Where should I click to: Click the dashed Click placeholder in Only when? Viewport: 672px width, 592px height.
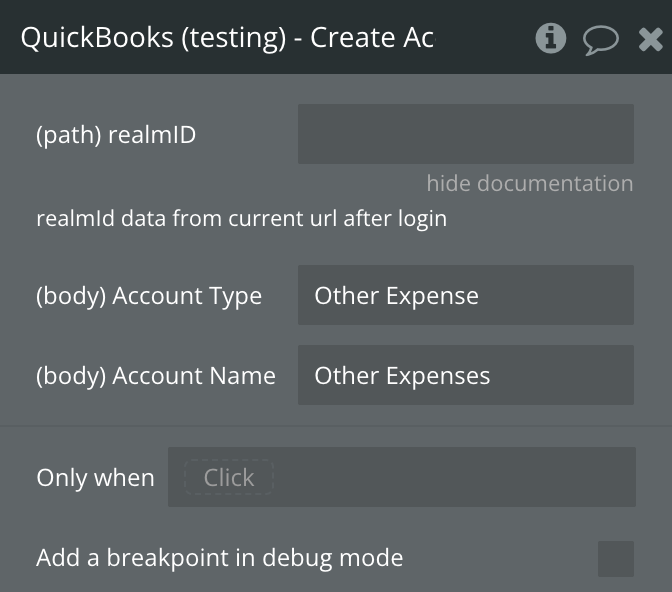[x=228, y=478]
